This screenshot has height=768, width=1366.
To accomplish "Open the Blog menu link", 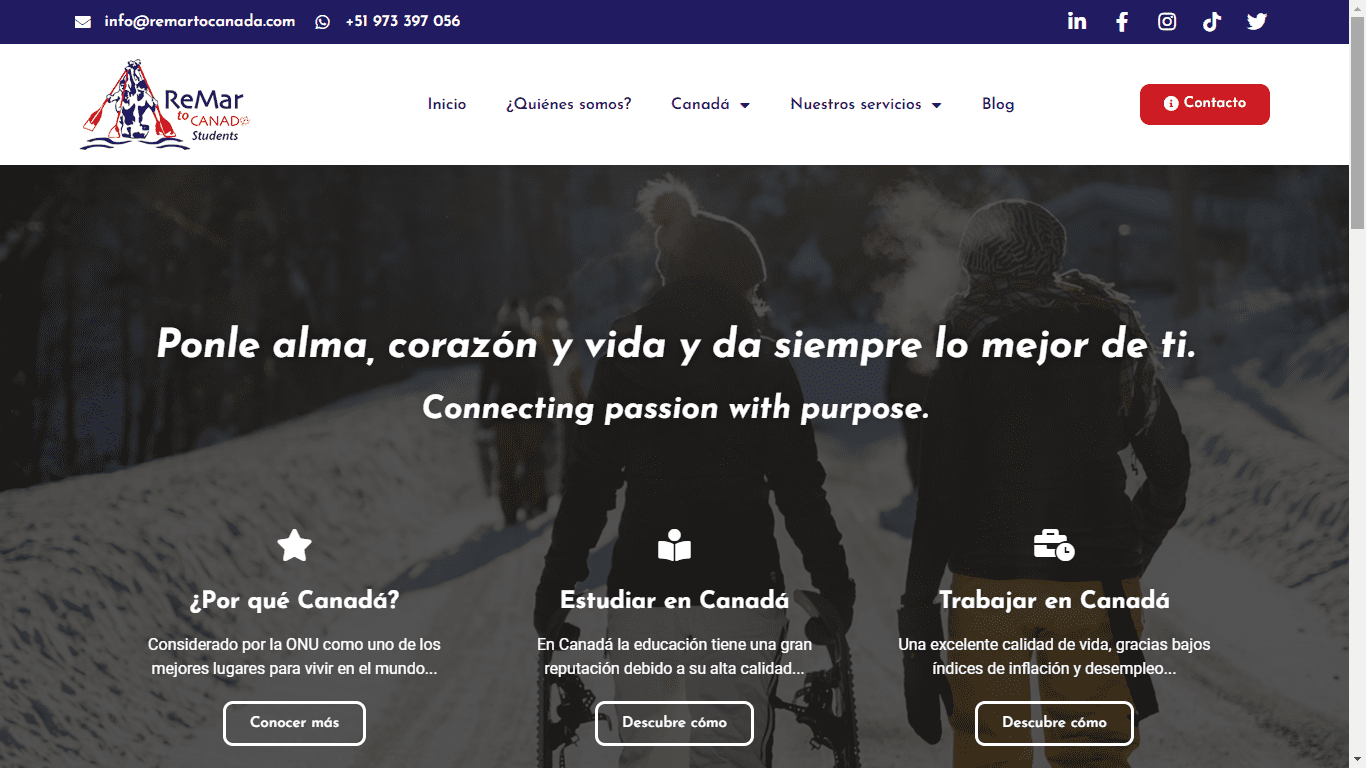I will (998, 104).
